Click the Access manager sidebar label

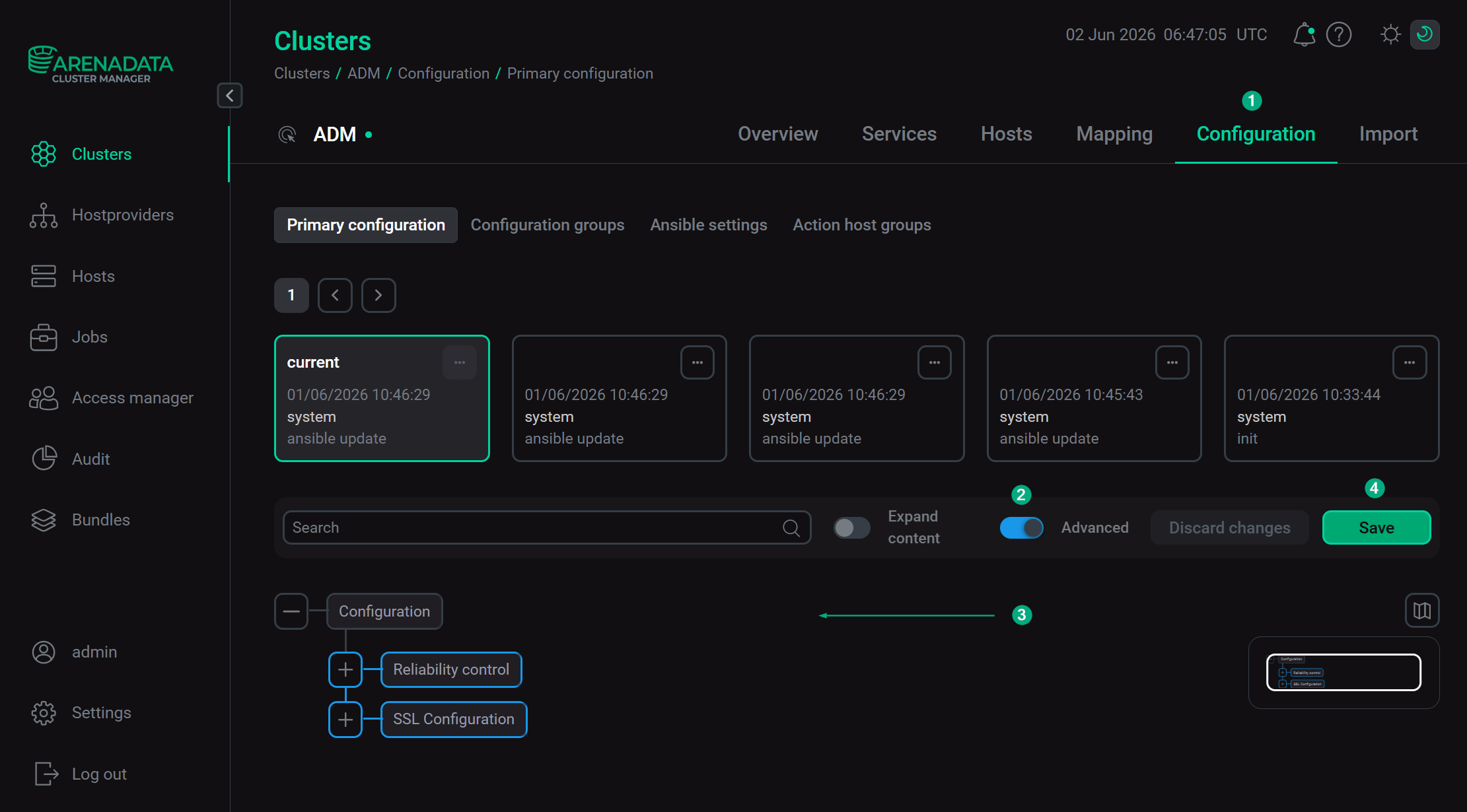point(133,398)
